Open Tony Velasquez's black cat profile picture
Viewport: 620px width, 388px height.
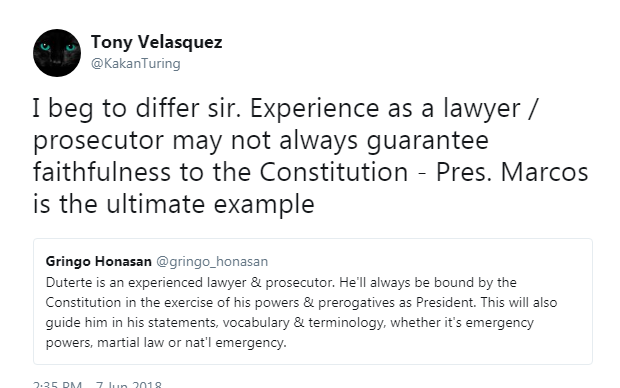[57, 53]
